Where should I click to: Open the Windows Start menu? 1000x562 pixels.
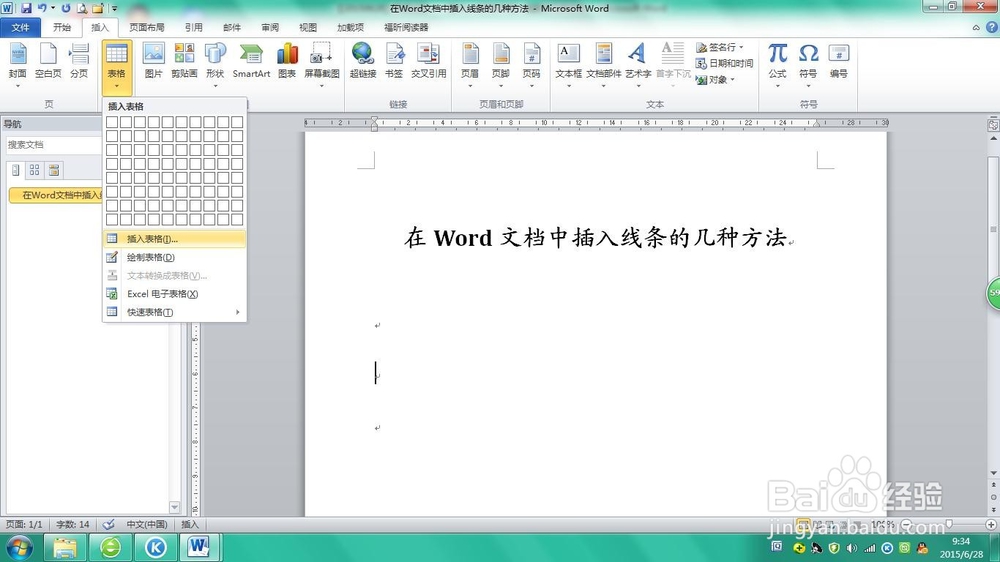[x=18, y=547]
